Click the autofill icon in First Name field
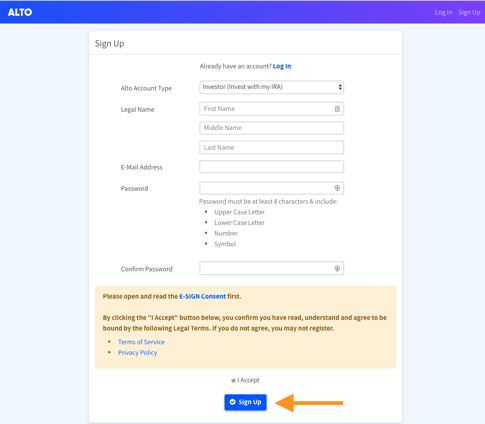Viewport: 485px width, 424px height. click(x=337, y=109)
